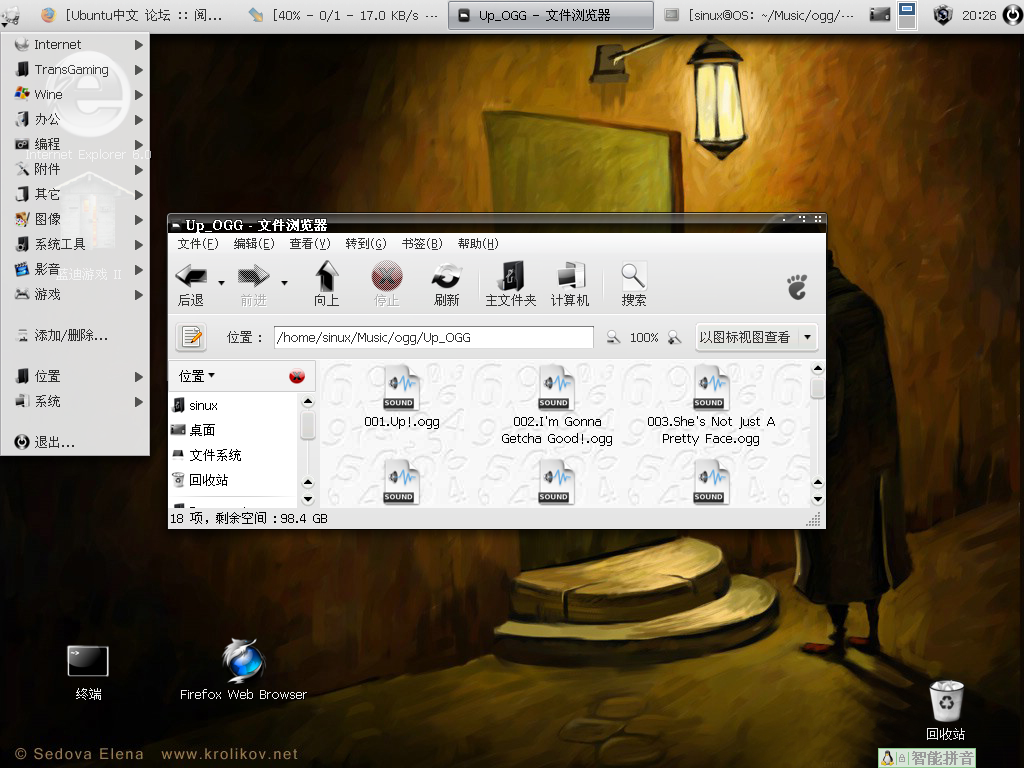Click the red 停止 stop icon
Screen dimensions: 1024x768
click(387, 277)
